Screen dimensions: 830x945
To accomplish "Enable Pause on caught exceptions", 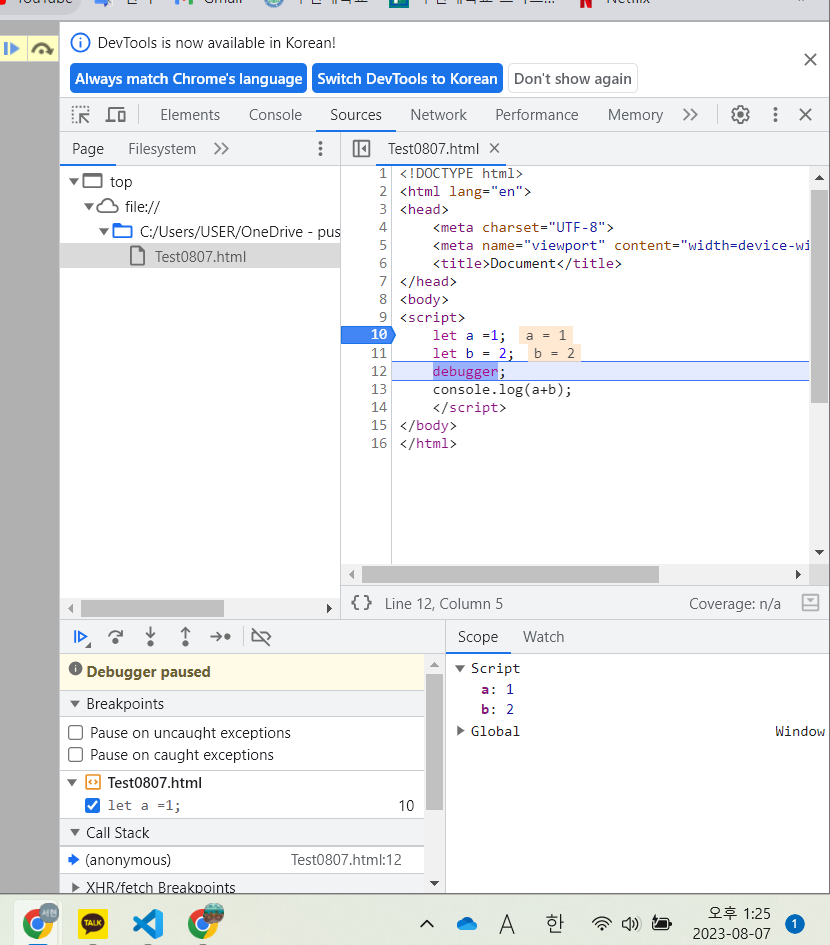I will pyautogui.click(x=76, y=755).
